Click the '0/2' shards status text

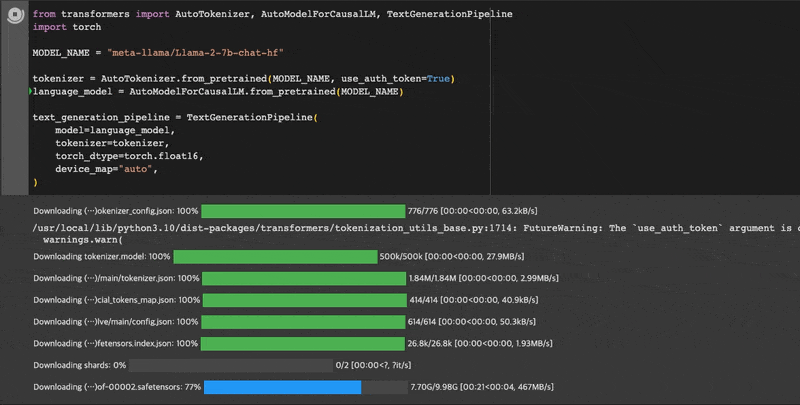373,365
